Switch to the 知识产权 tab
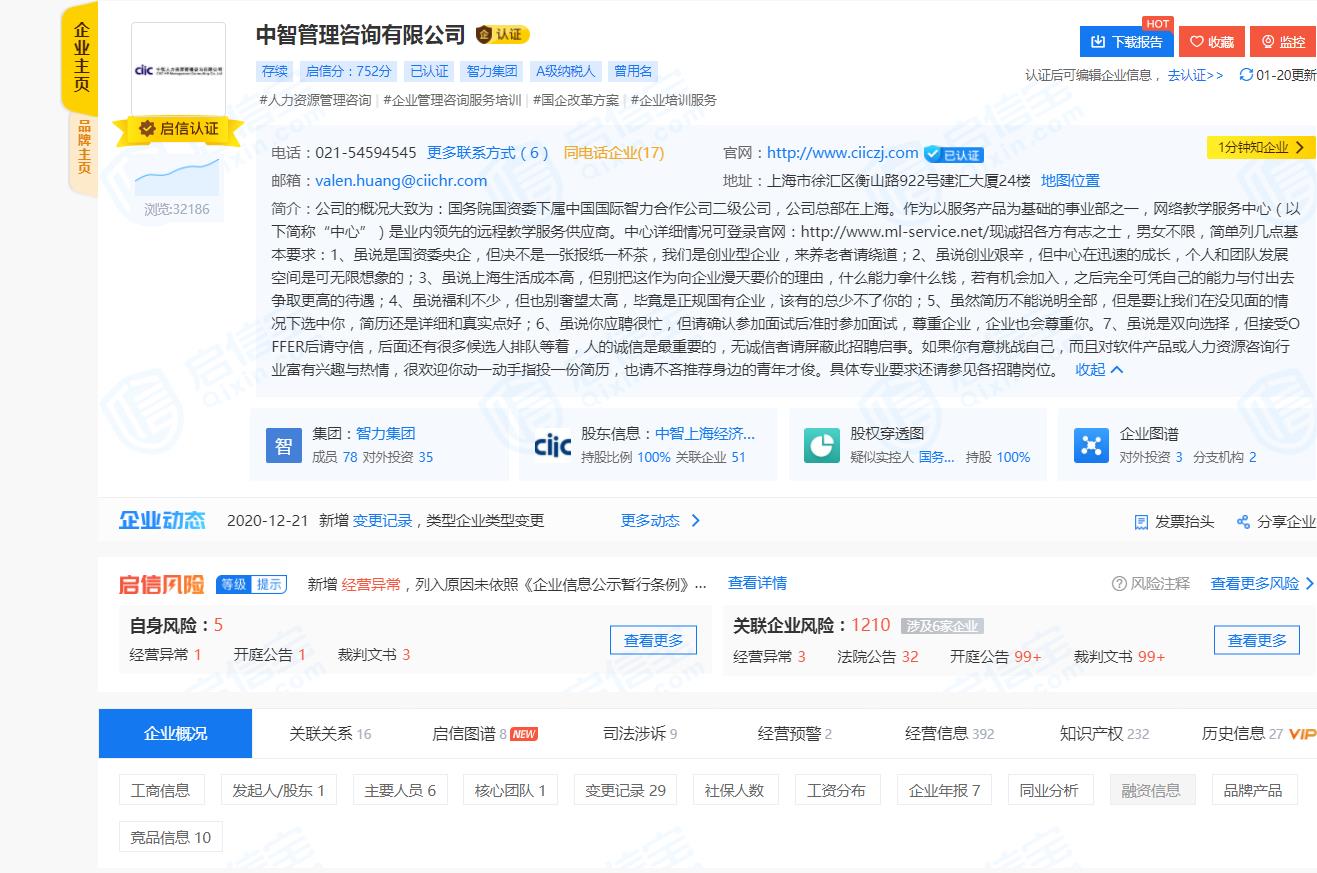Image resolution: width=1317 pixels, height=873 pixels. (1104, 734)
